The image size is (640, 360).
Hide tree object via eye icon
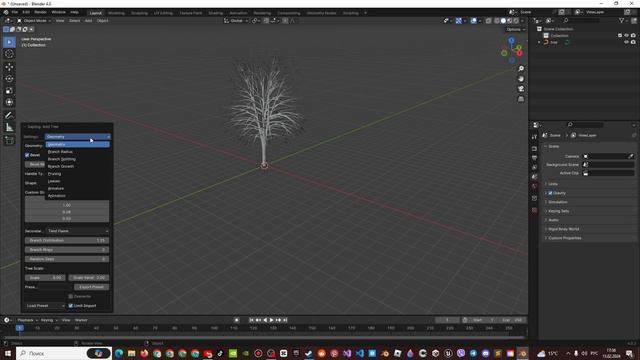point(627,42)
